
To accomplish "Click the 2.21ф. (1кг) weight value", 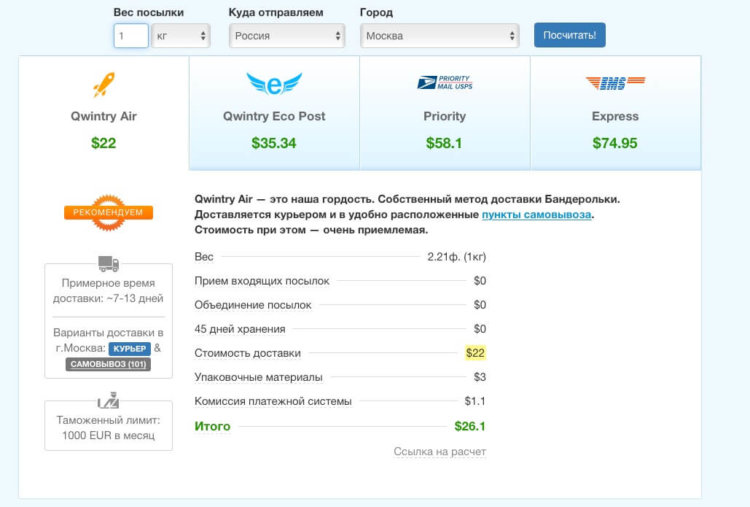I will [457, 257].
